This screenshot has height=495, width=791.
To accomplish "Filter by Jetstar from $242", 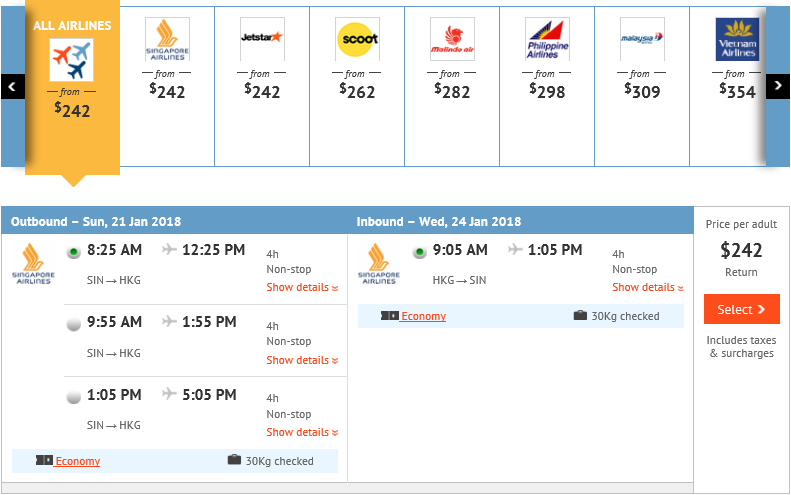I will (262, 86).
